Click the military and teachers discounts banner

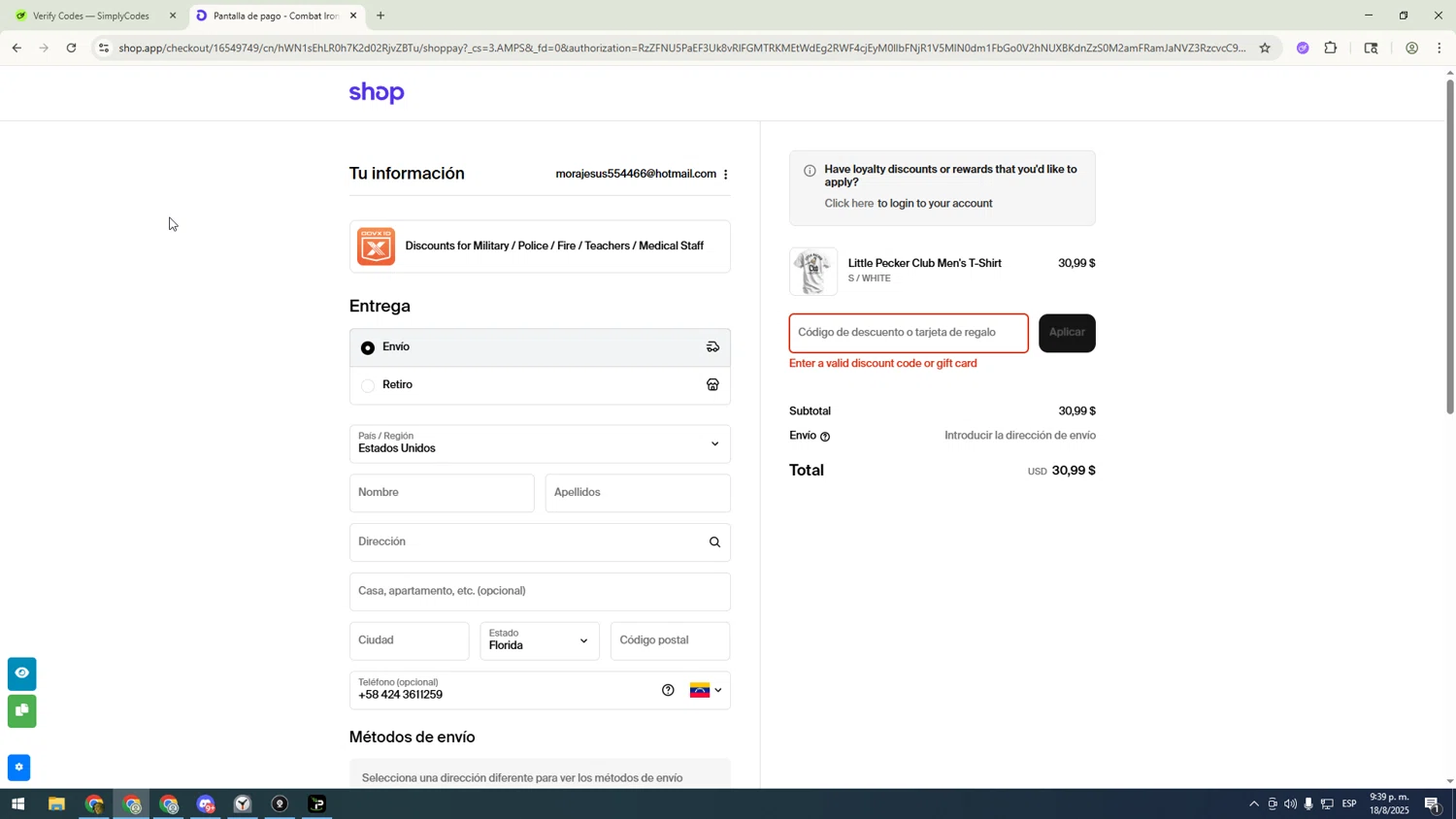[x=540, y=246]
